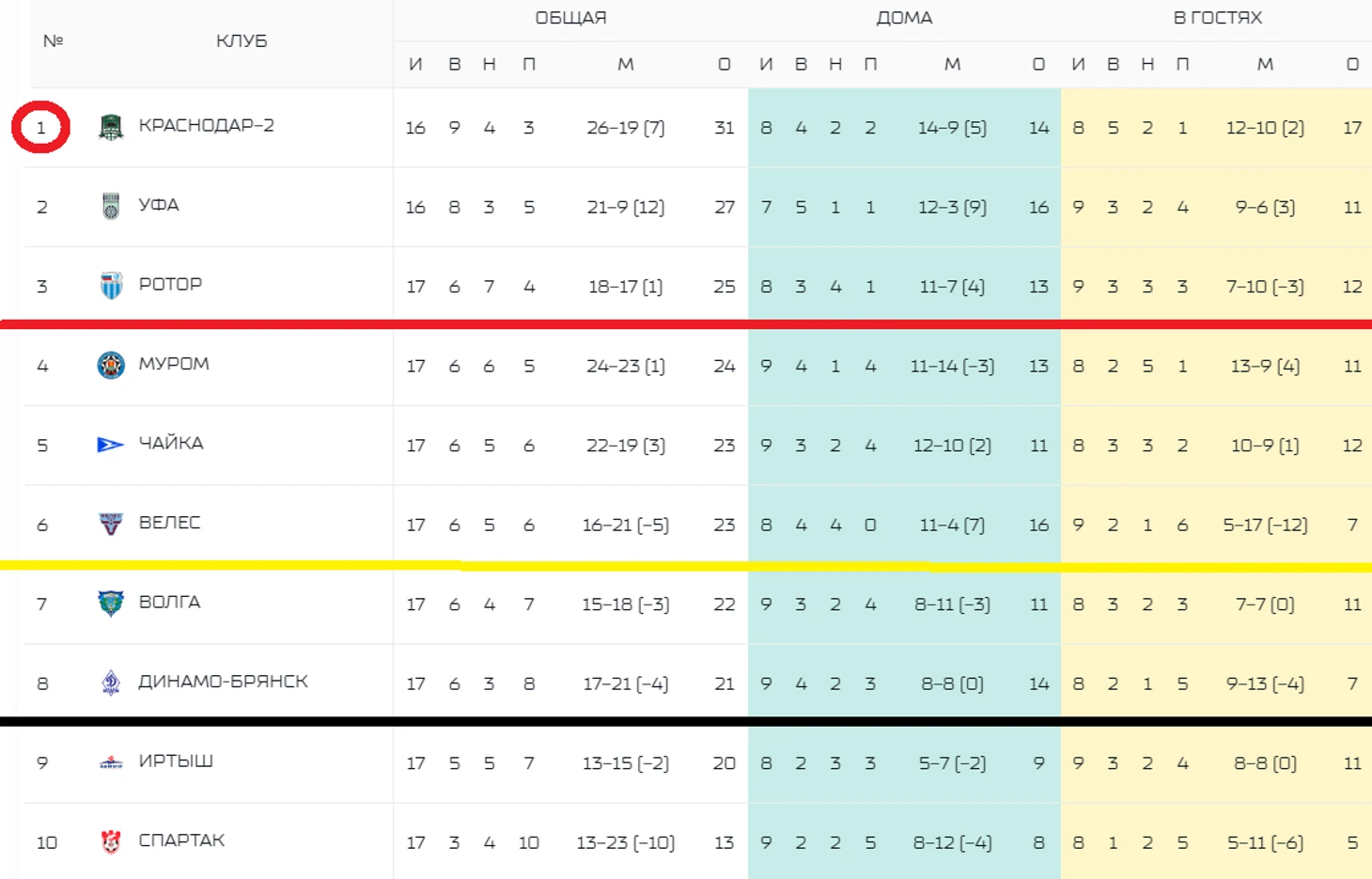1372x879 pixels.
Task: Click the Краснодар-2 club logo
Action: tap(111, 127)
